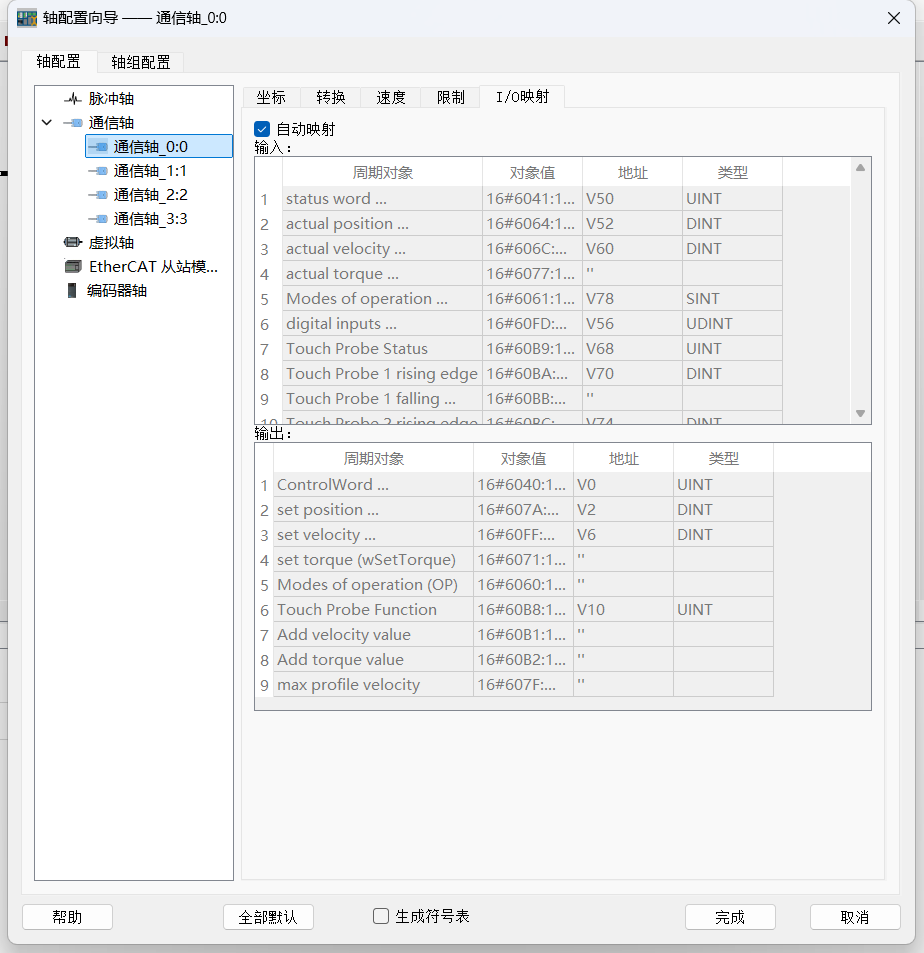Open the 转换 tab
924x953 pixels.
pyautogui.click(x=331, y=97)
